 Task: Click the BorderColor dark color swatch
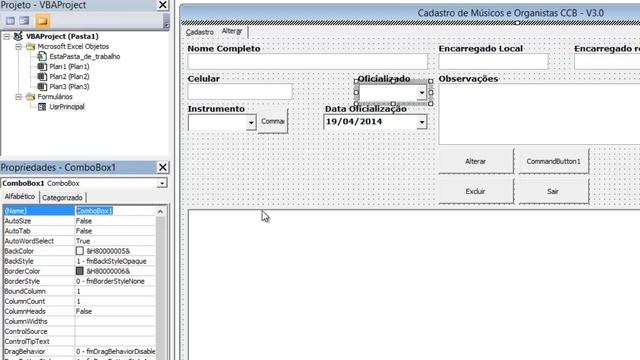80,271
